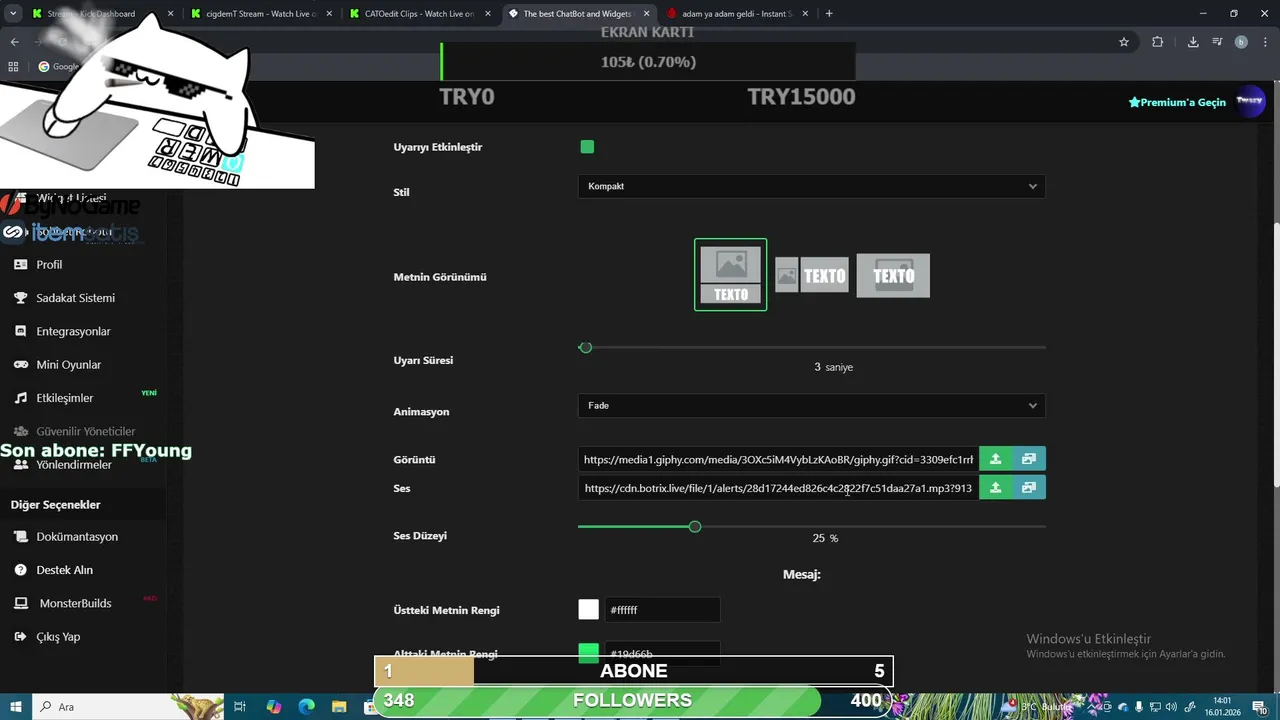Click Google bookmark in bookmarks bar
1280x720 pixels.
pos(60,67)
